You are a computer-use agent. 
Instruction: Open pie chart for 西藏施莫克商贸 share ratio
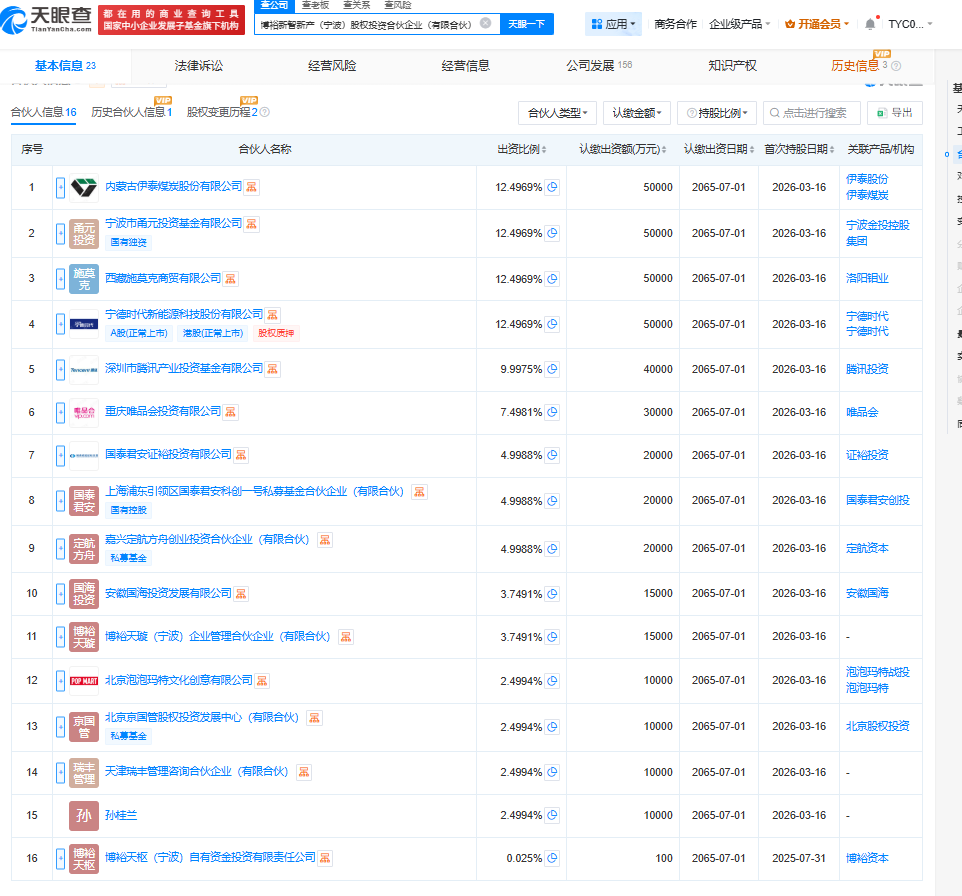coord(552,279)
